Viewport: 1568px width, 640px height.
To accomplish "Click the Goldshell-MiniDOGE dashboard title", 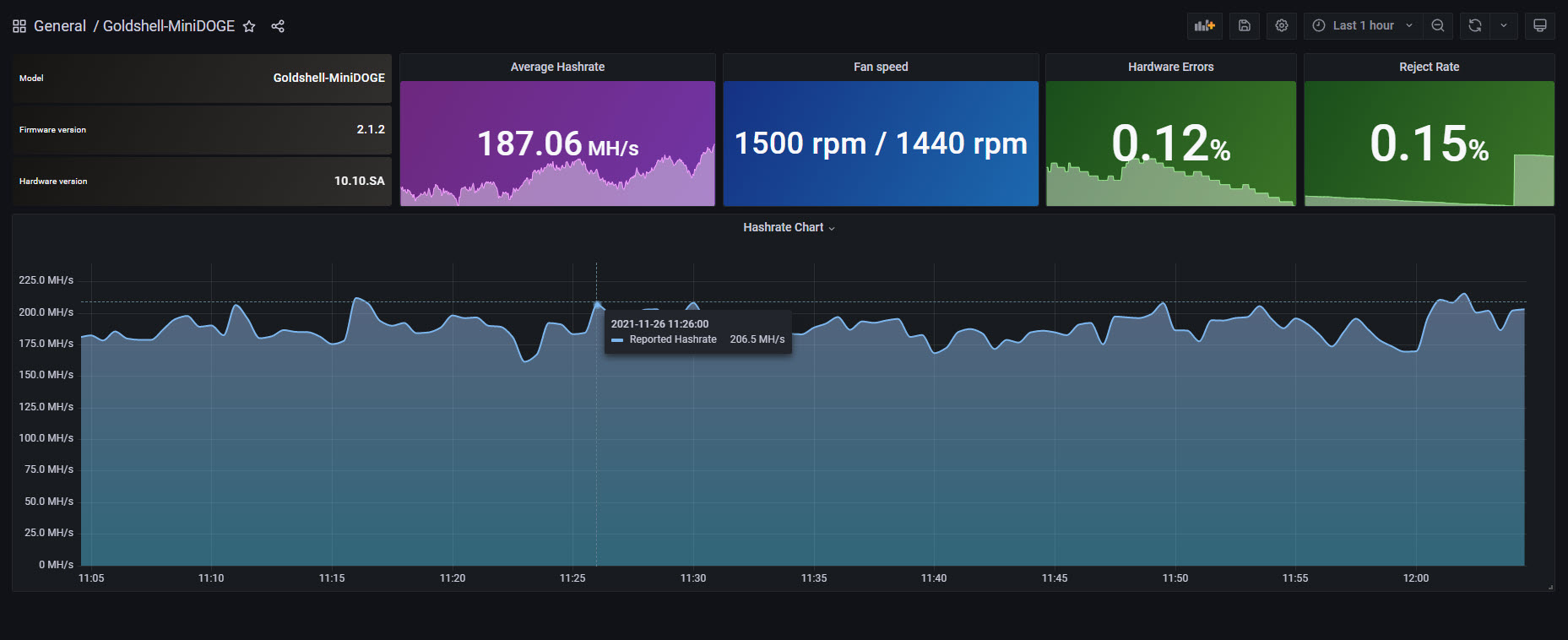I will pyautogui.click(x=169, y=26).
